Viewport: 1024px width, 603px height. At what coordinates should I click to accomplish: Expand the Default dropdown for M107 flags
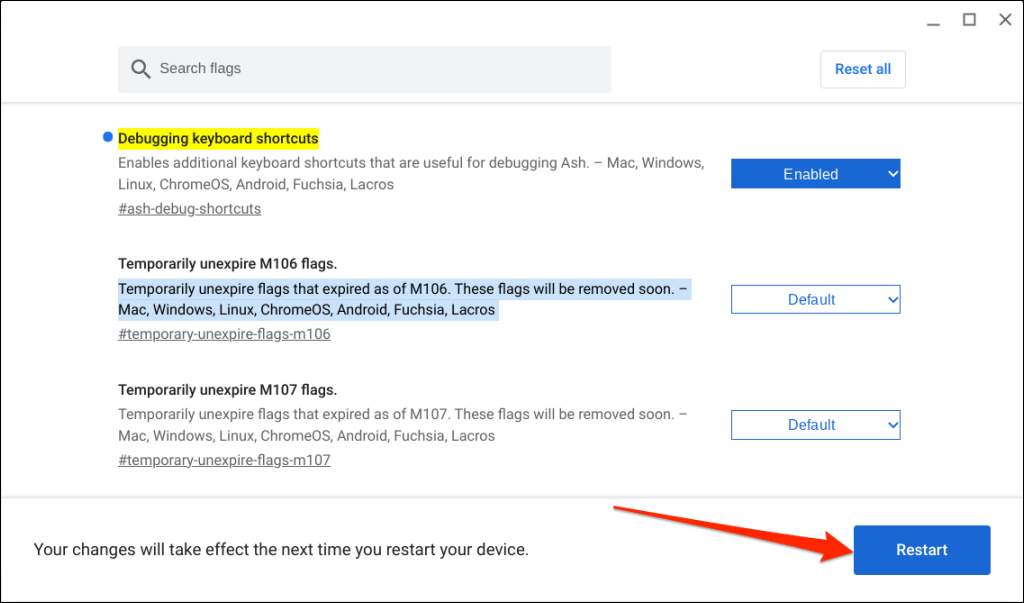pos(815,425)
